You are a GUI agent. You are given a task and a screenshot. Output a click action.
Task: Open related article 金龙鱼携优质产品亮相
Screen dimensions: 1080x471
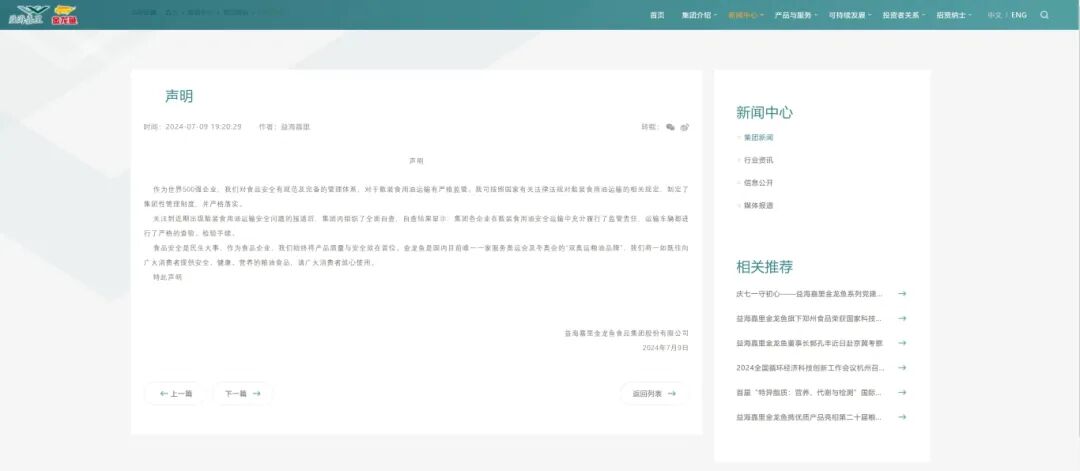coord(809,417)
